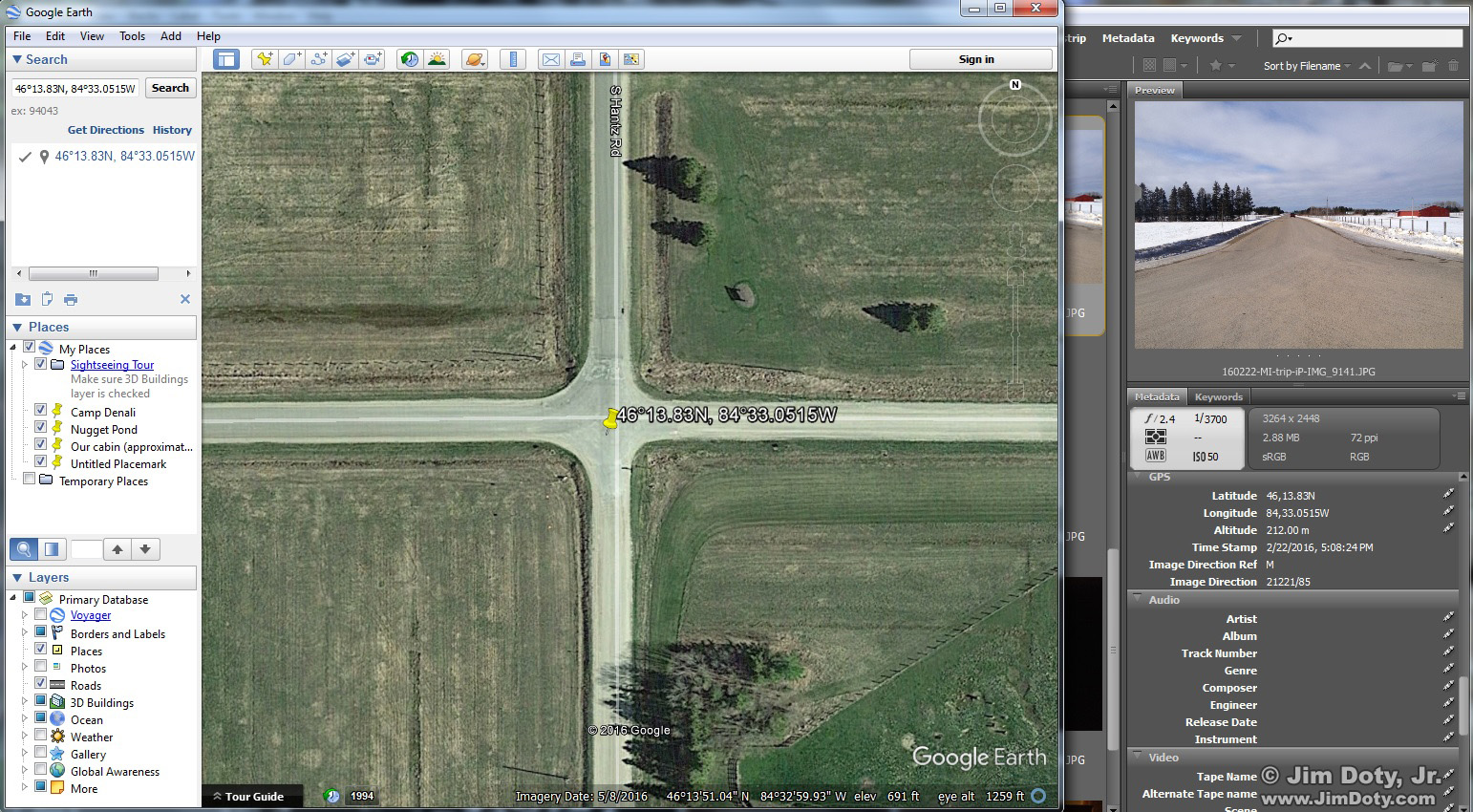
Task: Enable the Voyager layer checkbox
Action: (x=40, y=615)
